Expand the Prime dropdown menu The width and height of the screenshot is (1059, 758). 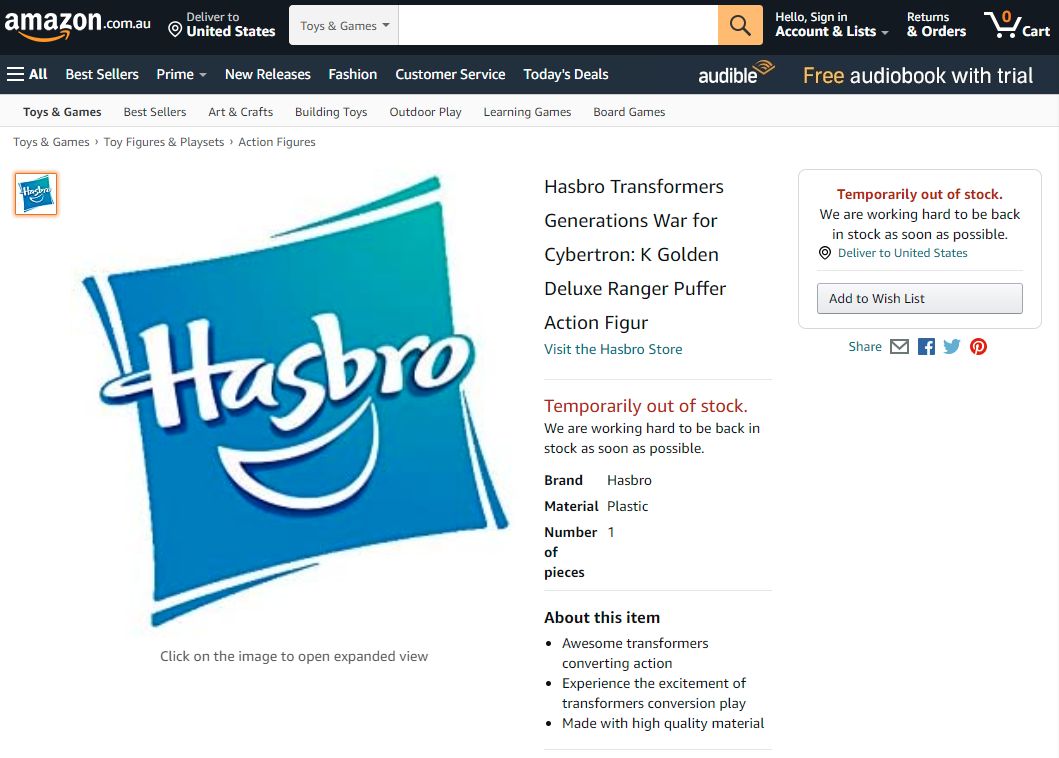pos(181,74)
